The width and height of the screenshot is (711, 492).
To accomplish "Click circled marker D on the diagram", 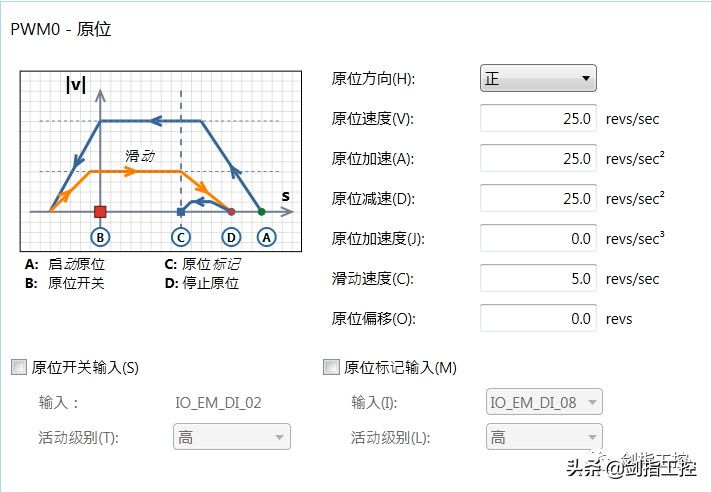I will pyautogui.click(x=231, y=237).
